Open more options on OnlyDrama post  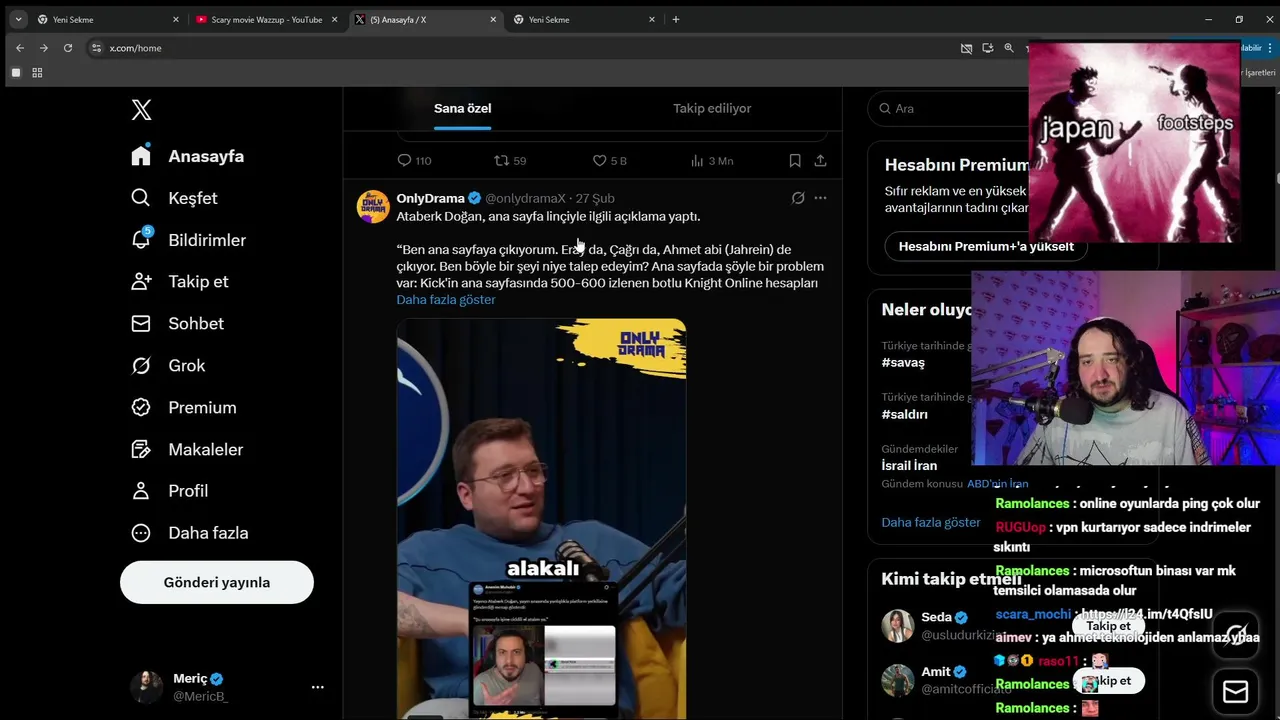click(820, 198)
